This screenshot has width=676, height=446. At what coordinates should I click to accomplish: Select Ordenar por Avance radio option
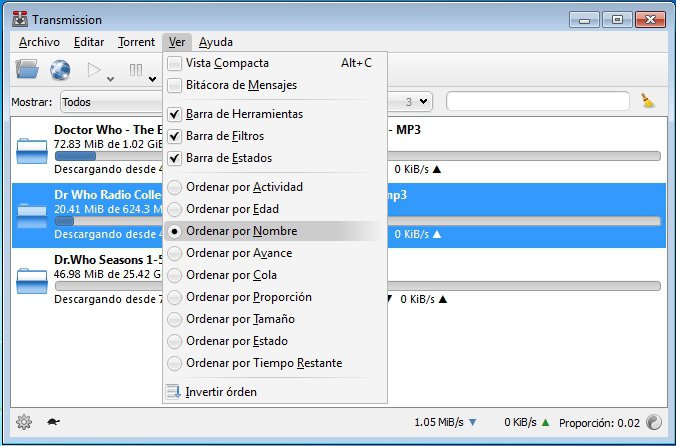(174, 253)
